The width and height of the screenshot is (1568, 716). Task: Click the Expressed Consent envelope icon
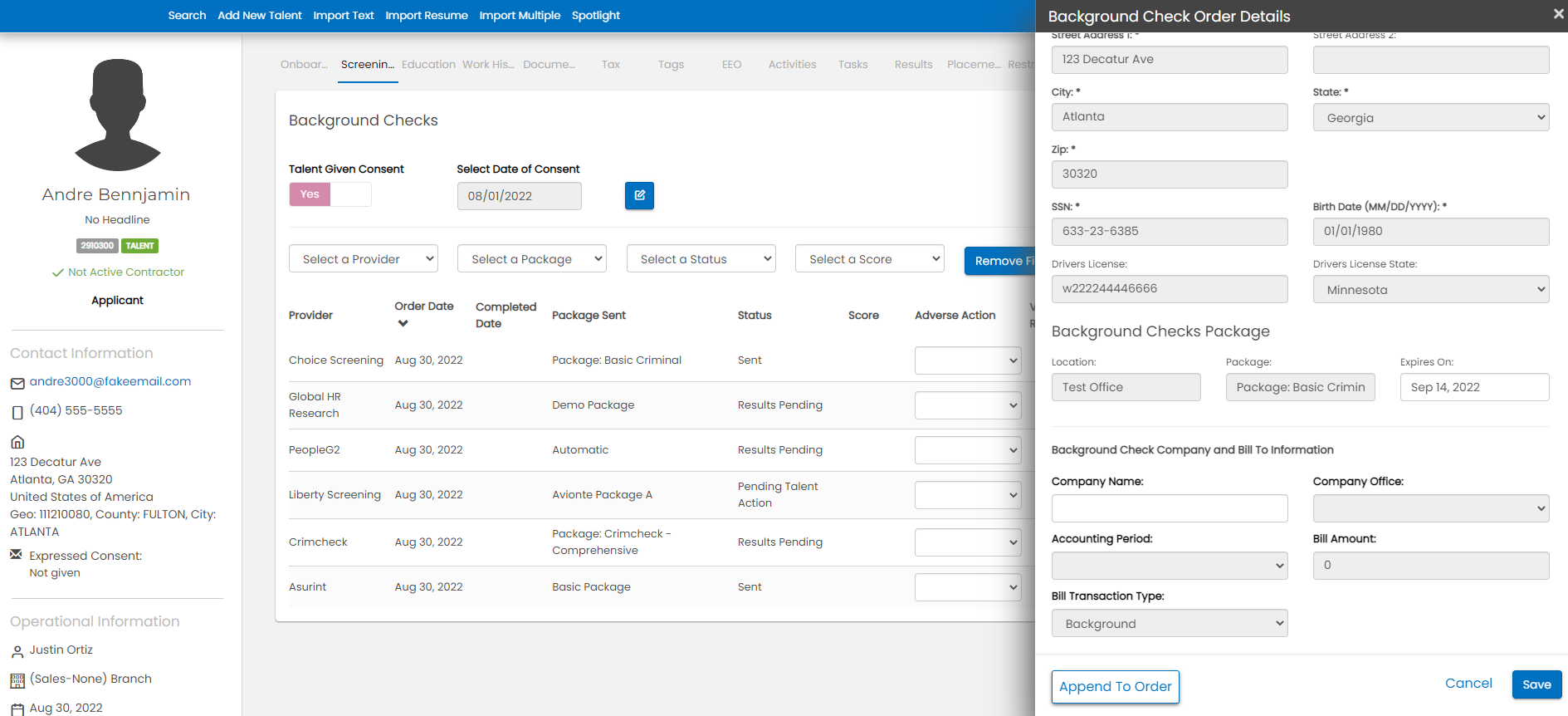click(x=16, y=554)
